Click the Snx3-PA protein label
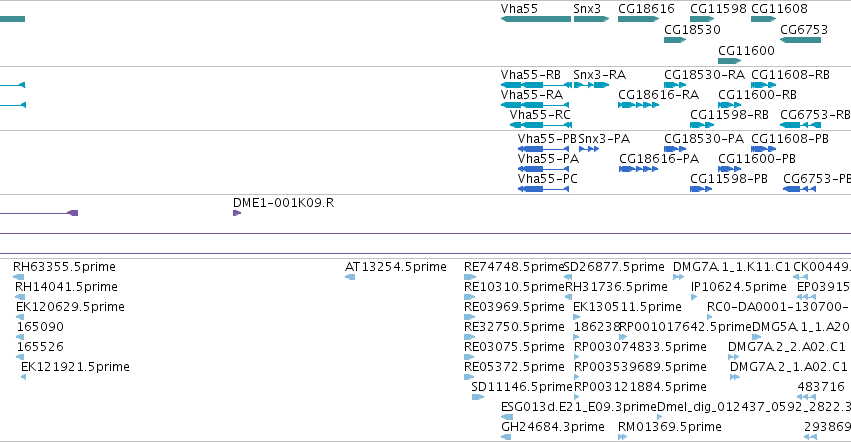Image resolution: width=851 pixels, height=442 pixels. pyautogui.click(x=604, y=138)
